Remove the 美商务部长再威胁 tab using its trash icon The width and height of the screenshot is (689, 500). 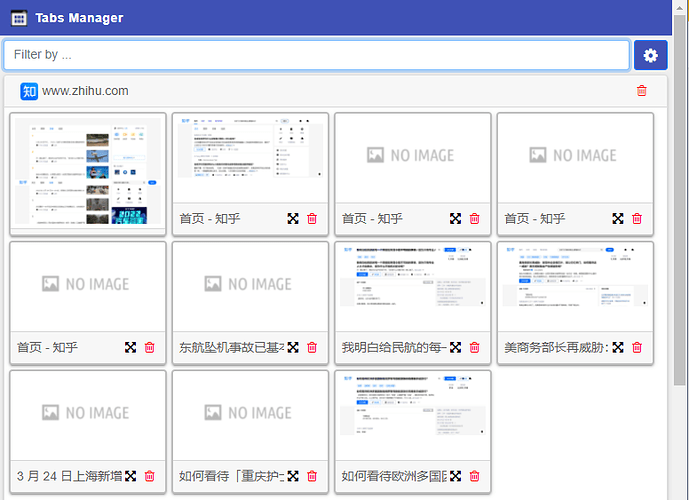click(x=637, y=347)
